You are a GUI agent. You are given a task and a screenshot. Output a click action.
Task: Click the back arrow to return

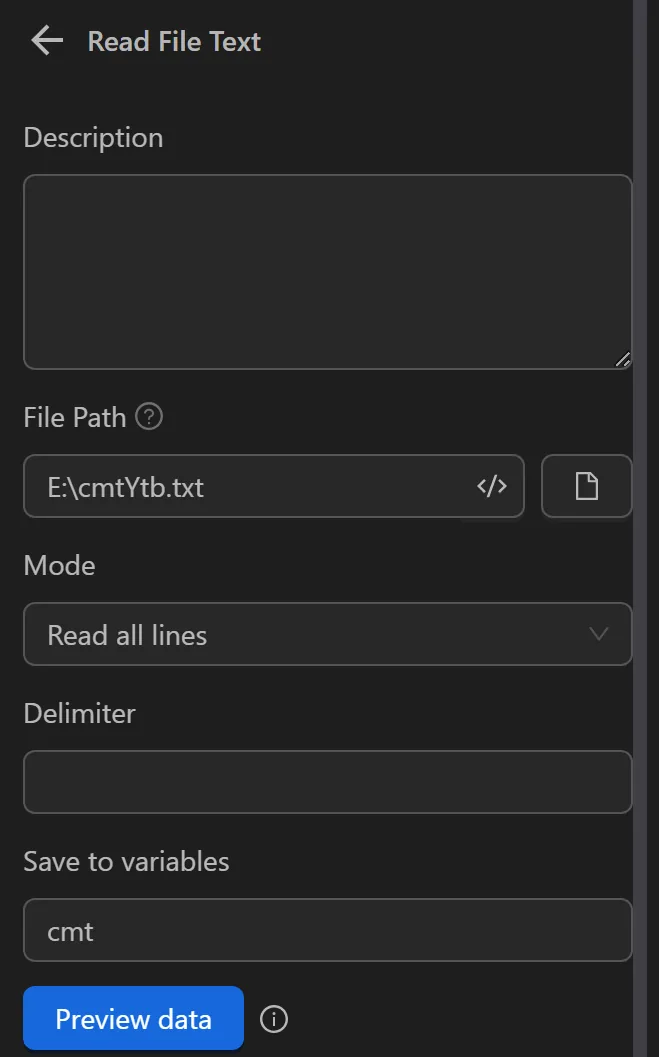[x=46, y=41]
